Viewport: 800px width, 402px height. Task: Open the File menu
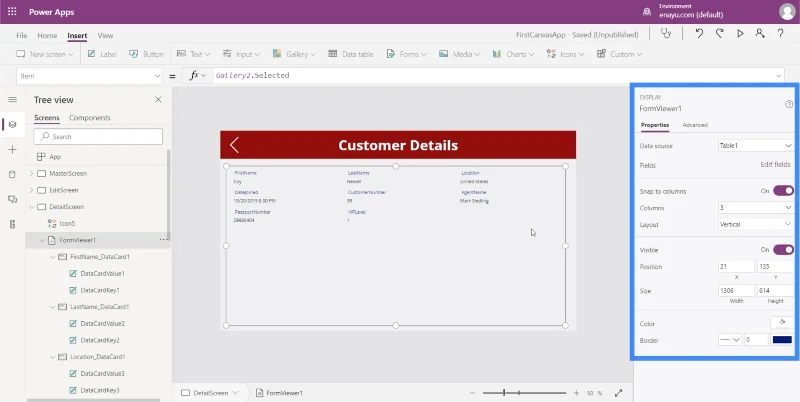coord(21,35)
